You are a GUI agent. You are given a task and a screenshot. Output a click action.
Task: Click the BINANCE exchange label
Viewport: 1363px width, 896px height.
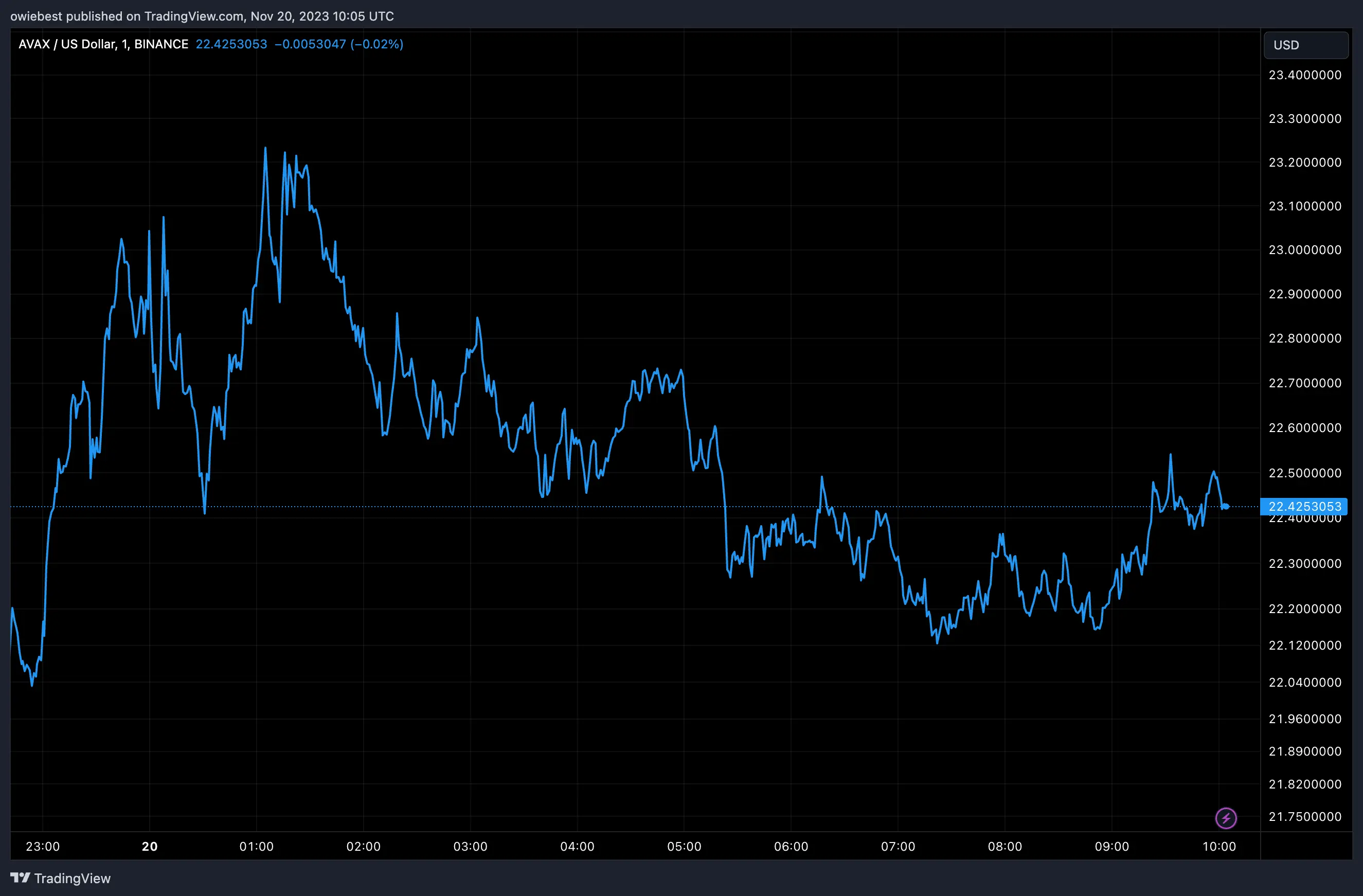(162, 44)
